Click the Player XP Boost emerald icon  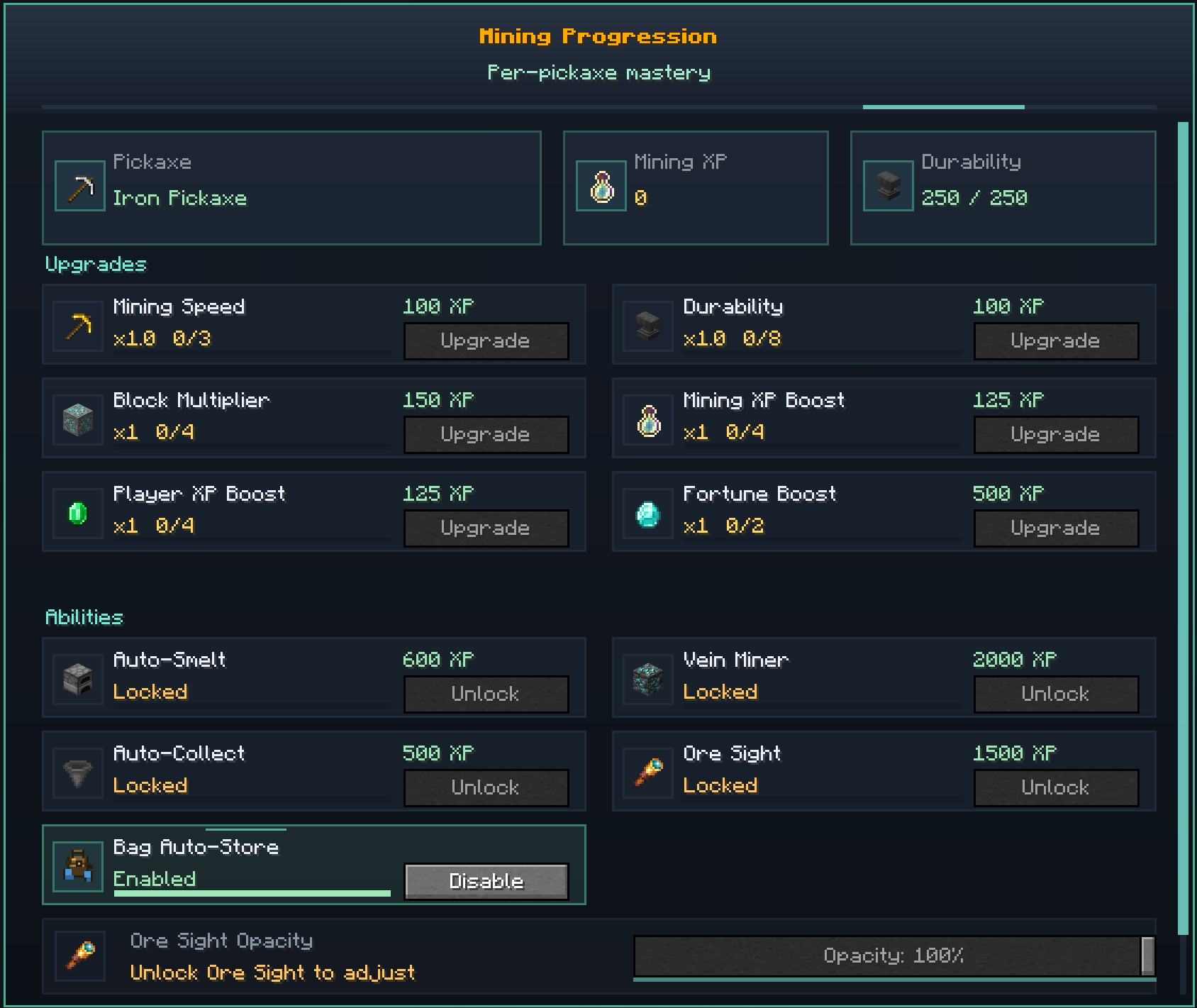[x=78, y=512]
